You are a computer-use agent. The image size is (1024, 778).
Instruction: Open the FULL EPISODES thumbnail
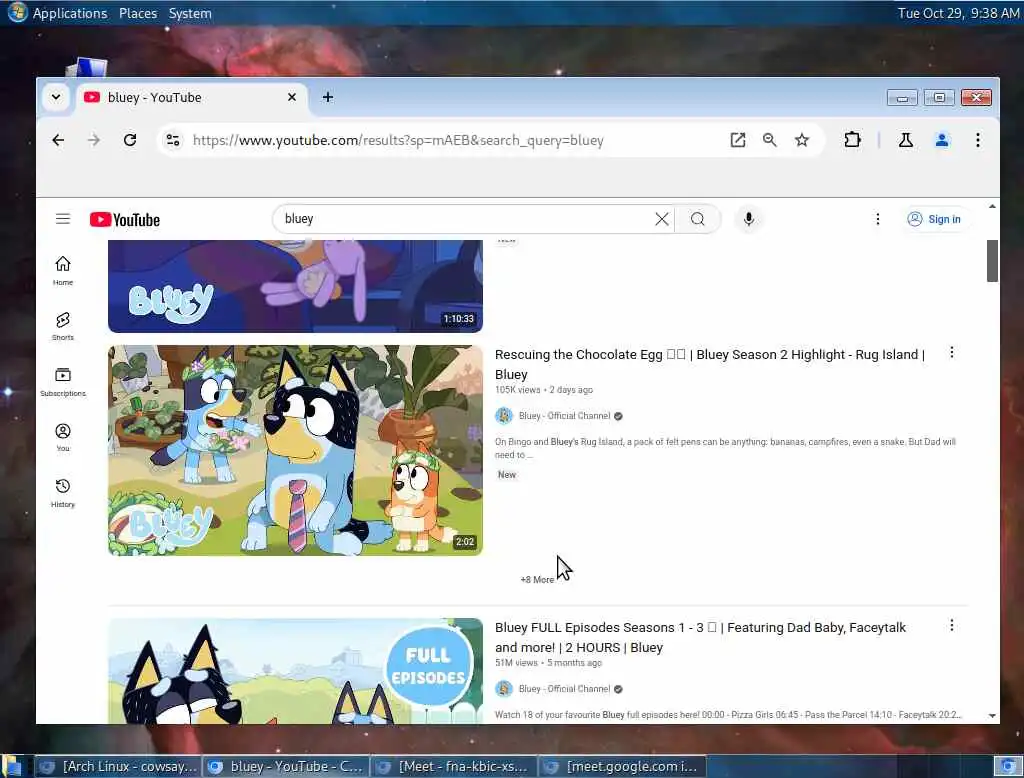point(295,671)
